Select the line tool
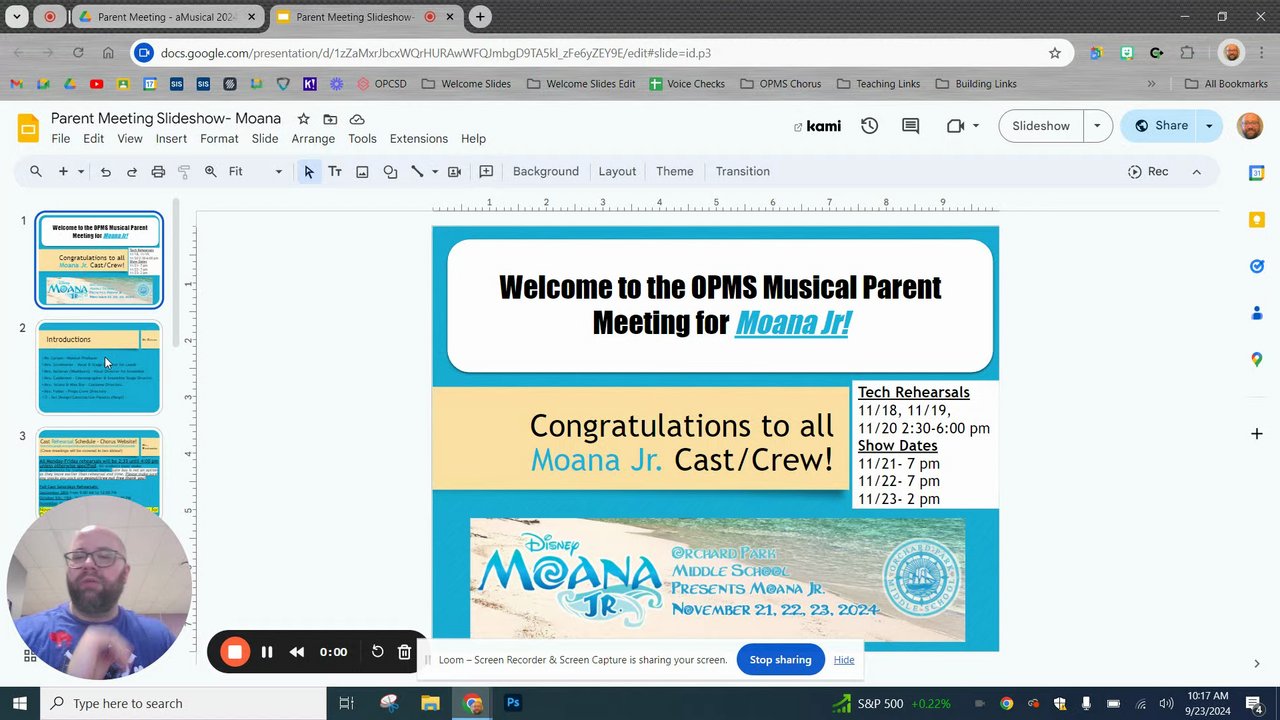The width and height of the screenshot is (1280, 720). 417,172
